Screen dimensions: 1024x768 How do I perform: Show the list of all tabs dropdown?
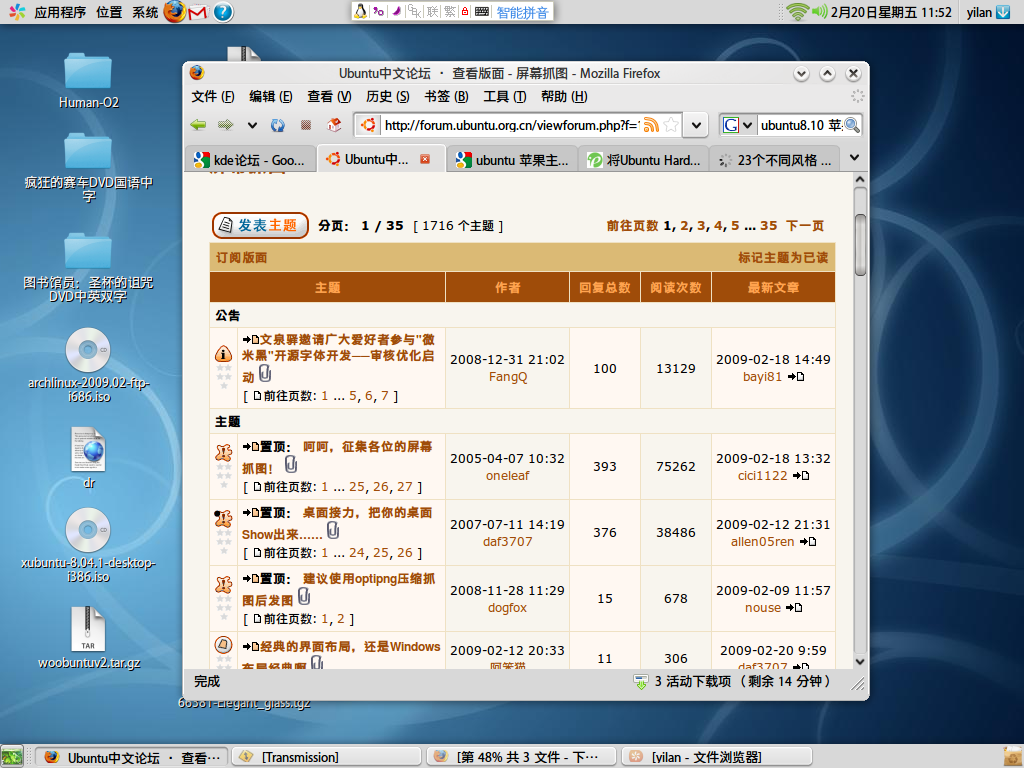pos(854,158)
